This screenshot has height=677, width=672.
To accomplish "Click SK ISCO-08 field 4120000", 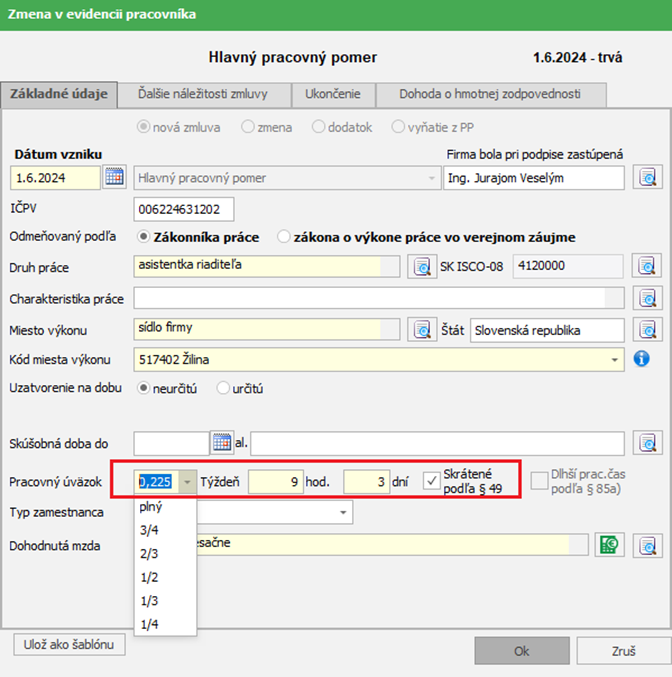I will click(x=568, y=266).
